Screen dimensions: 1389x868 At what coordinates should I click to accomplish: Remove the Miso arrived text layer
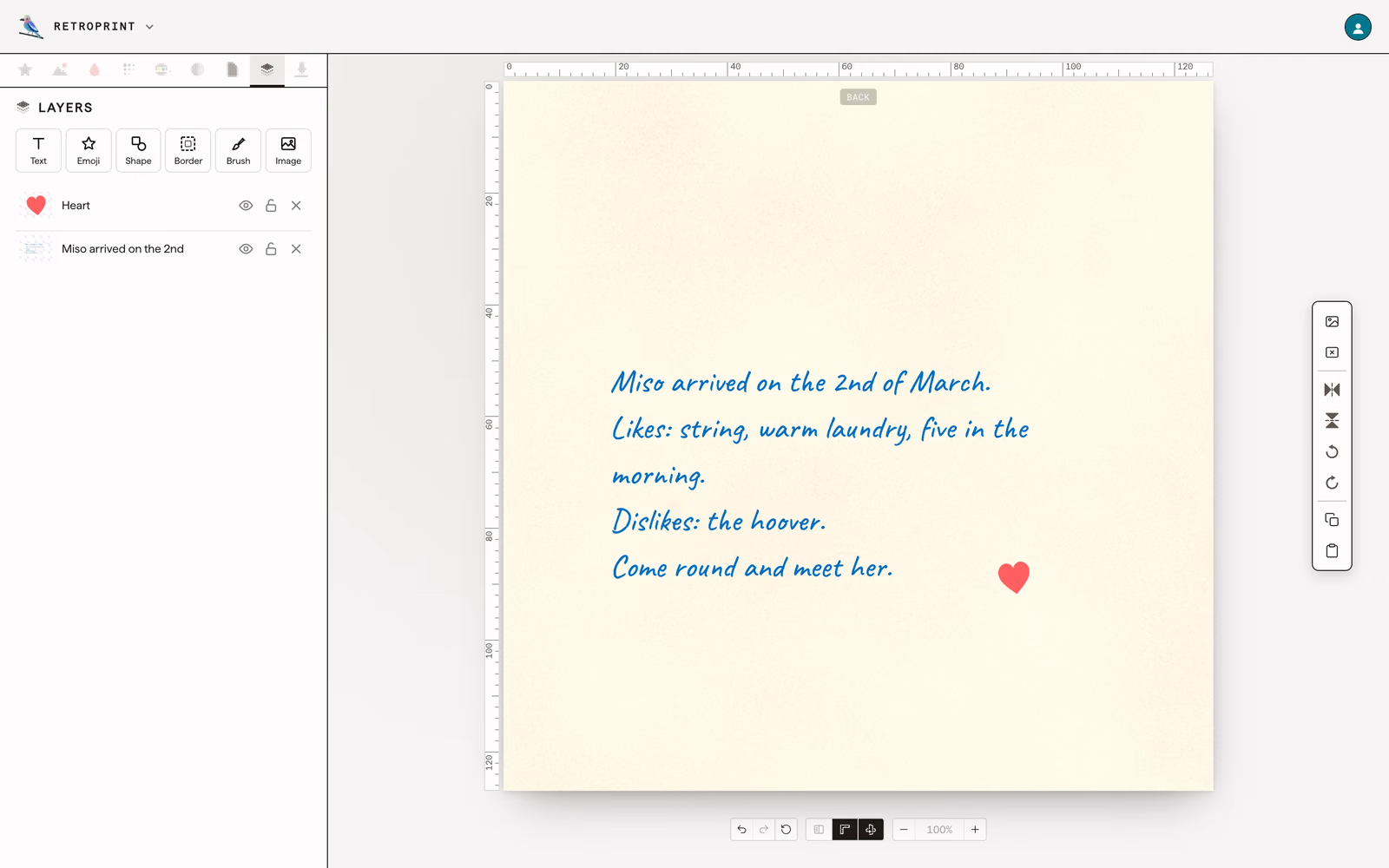(296, 249)
